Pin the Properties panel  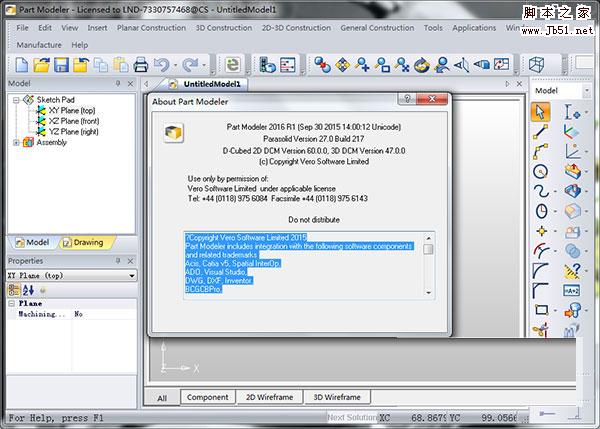[x=118, y=261]
